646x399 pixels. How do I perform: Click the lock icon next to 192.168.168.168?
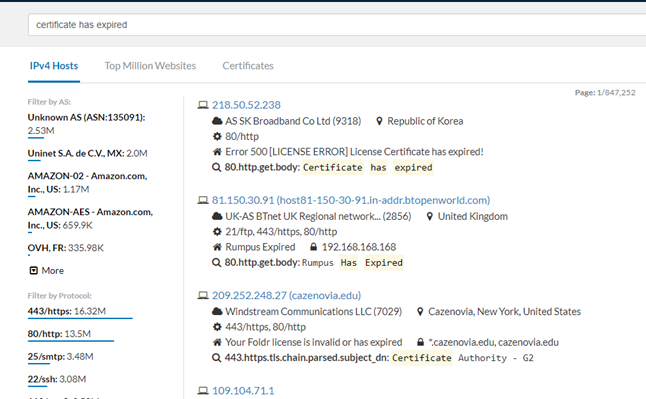point(314,247)
